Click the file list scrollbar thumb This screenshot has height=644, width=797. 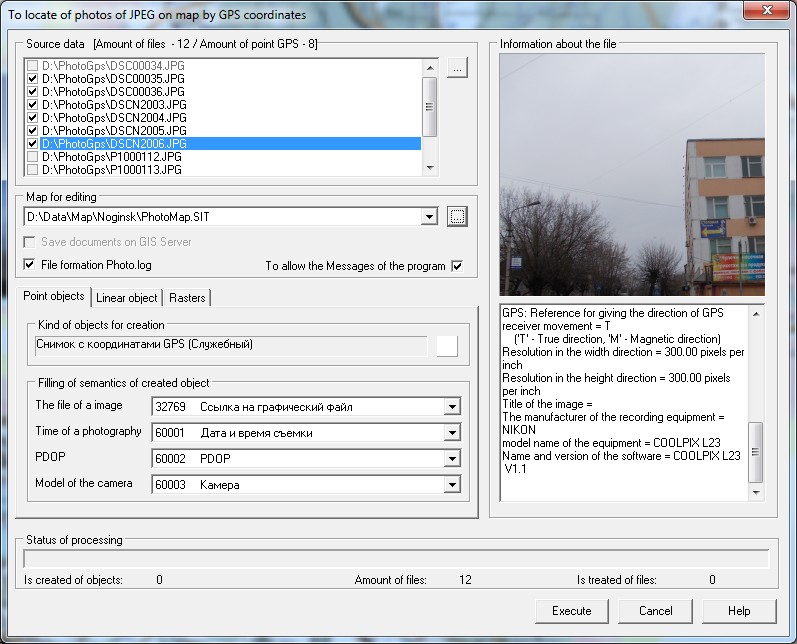point(430,107)
